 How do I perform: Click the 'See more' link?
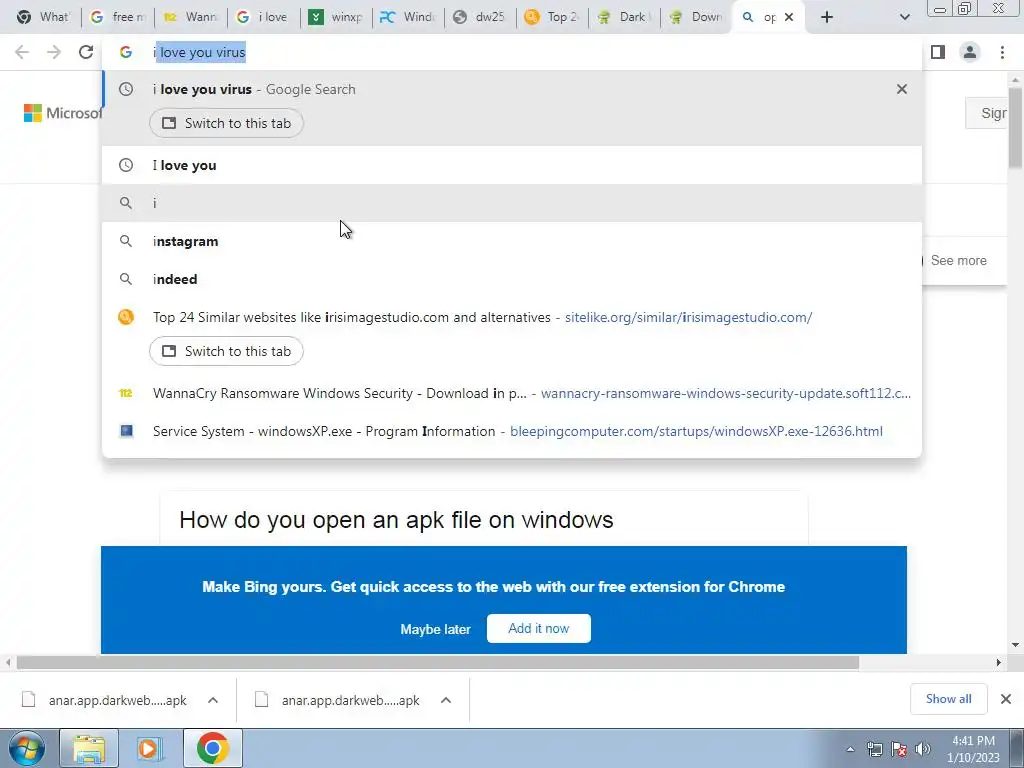point(958,261)
